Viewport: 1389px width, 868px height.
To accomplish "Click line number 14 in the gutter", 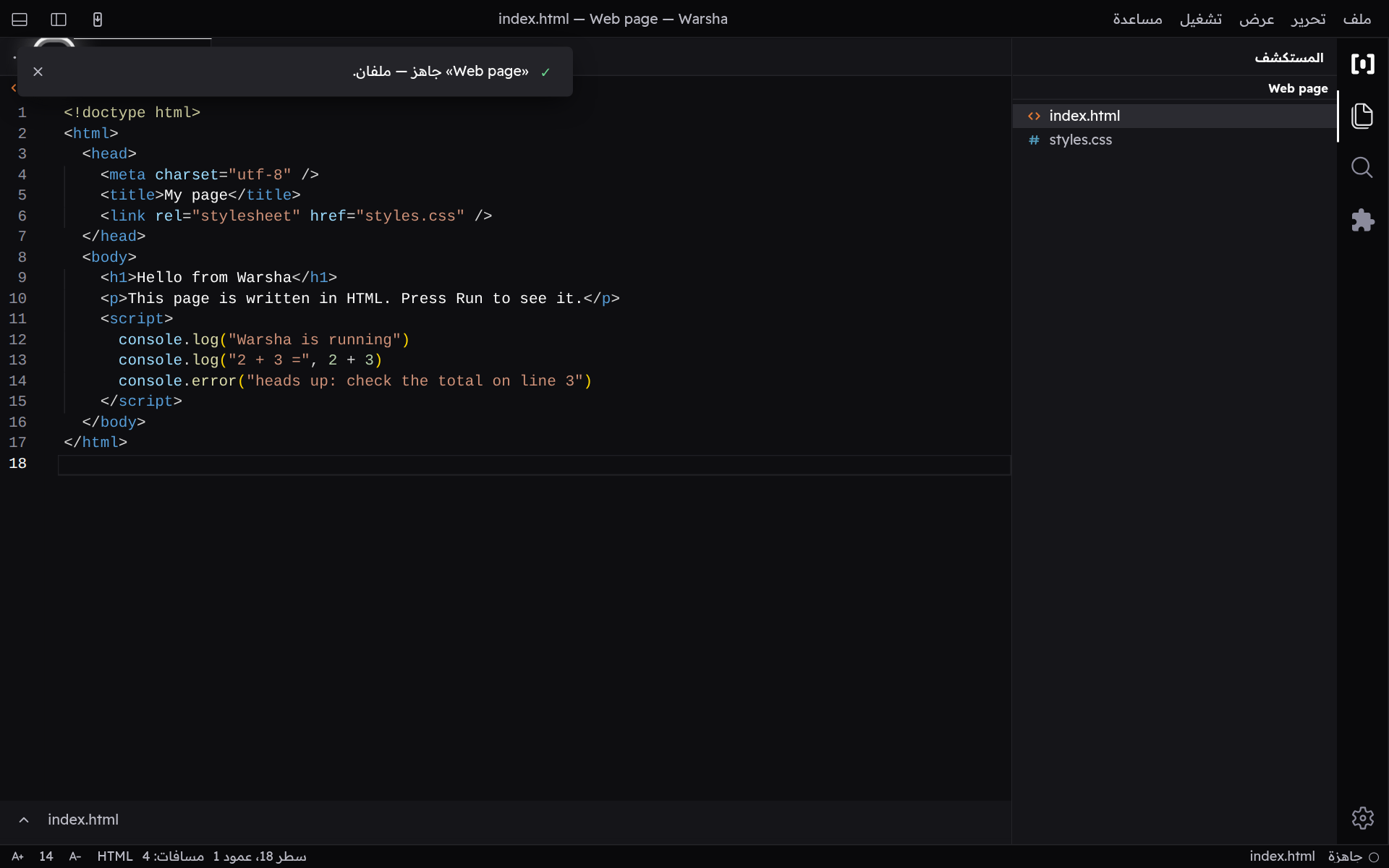I will (x=18, y=381).
